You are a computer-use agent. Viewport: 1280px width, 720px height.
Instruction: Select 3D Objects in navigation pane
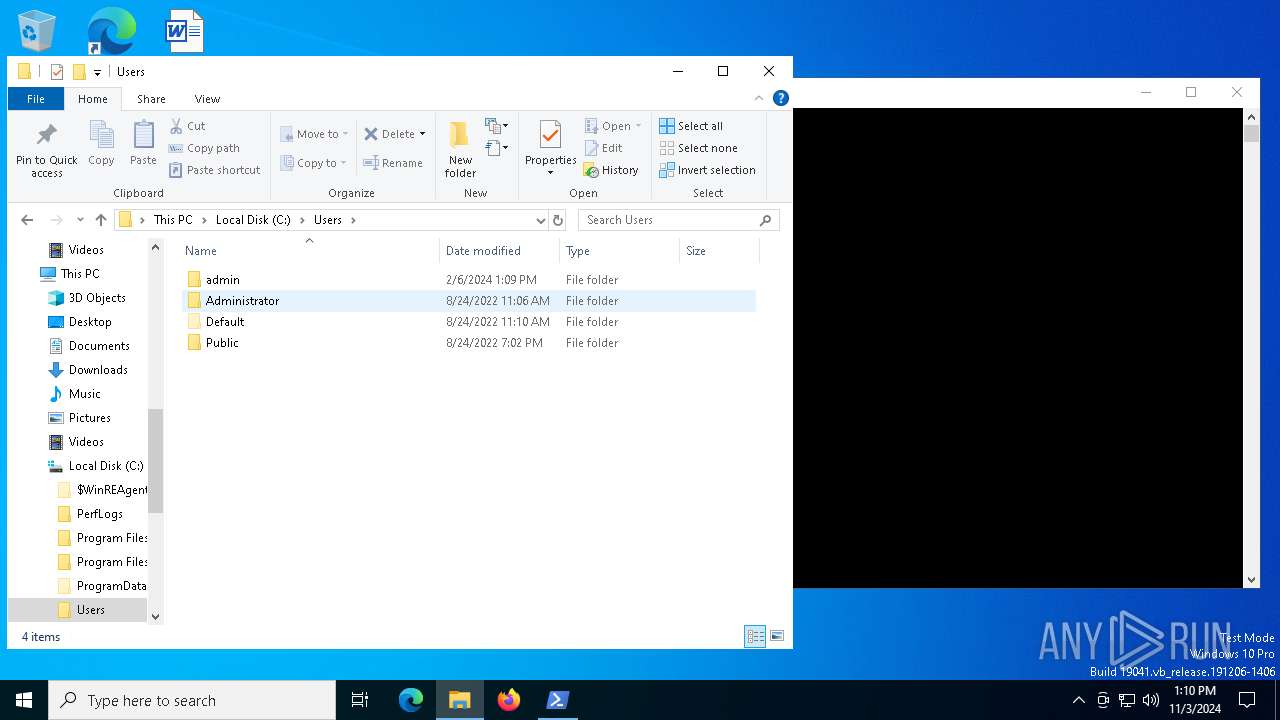97,298
